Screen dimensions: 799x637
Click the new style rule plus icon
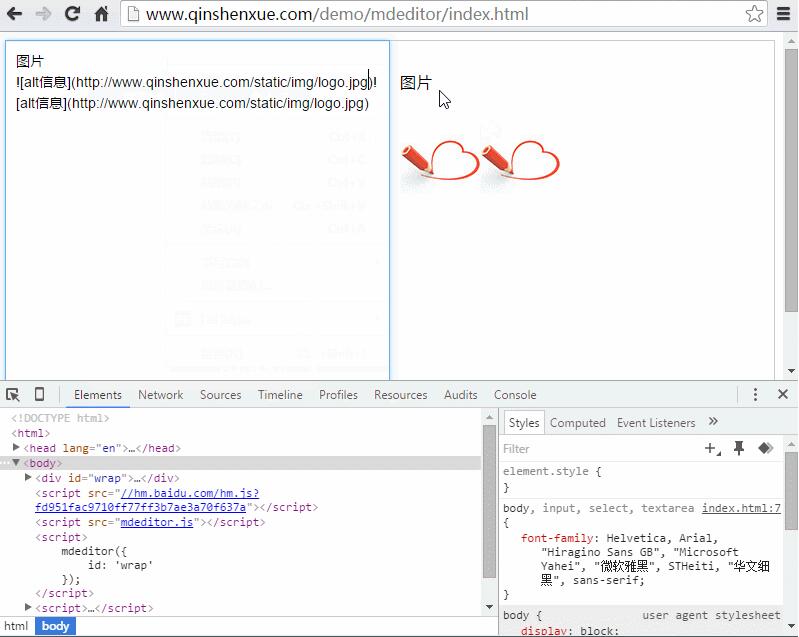pos(711,449)
